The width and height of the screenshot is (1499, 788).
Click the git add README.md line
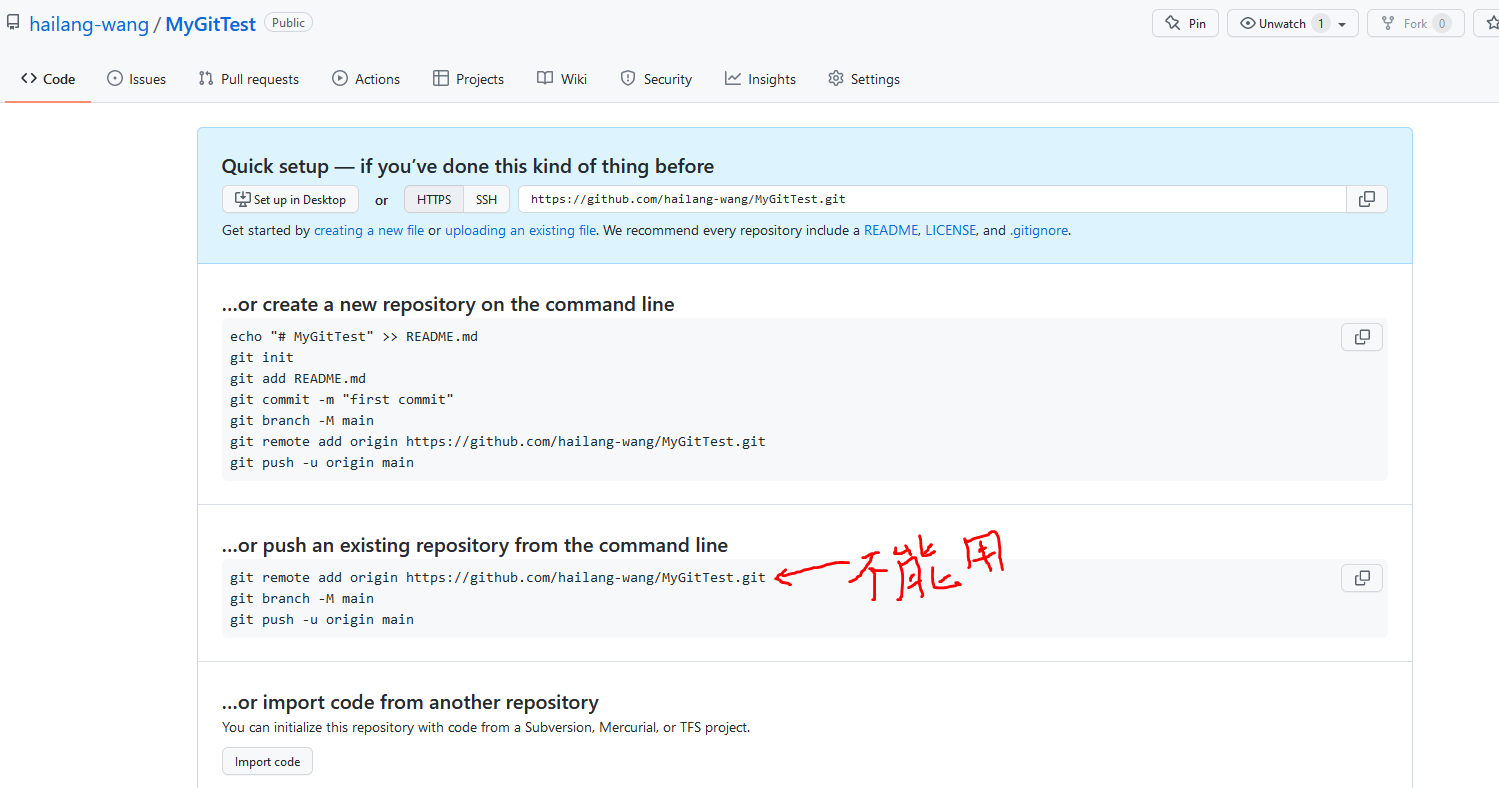pos(298,379)
